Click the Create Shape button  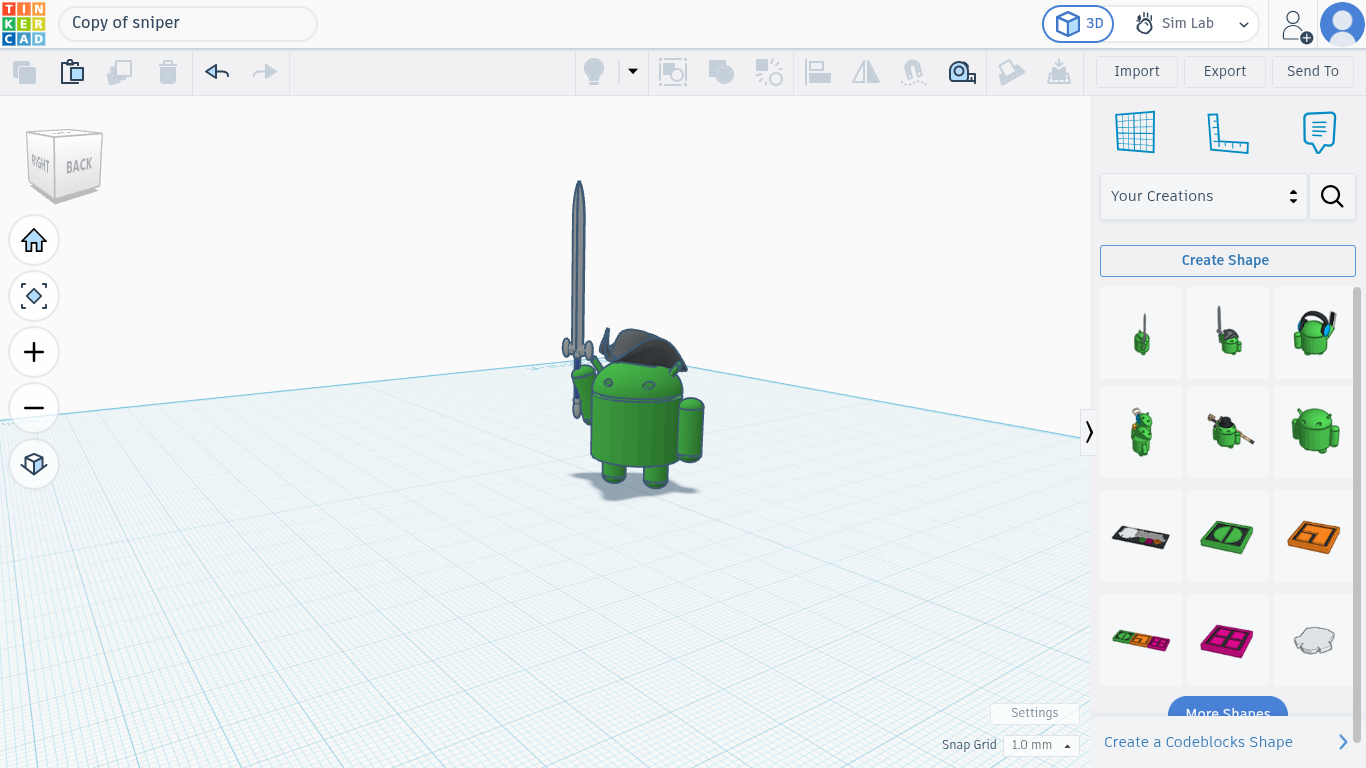point(1228,260)
